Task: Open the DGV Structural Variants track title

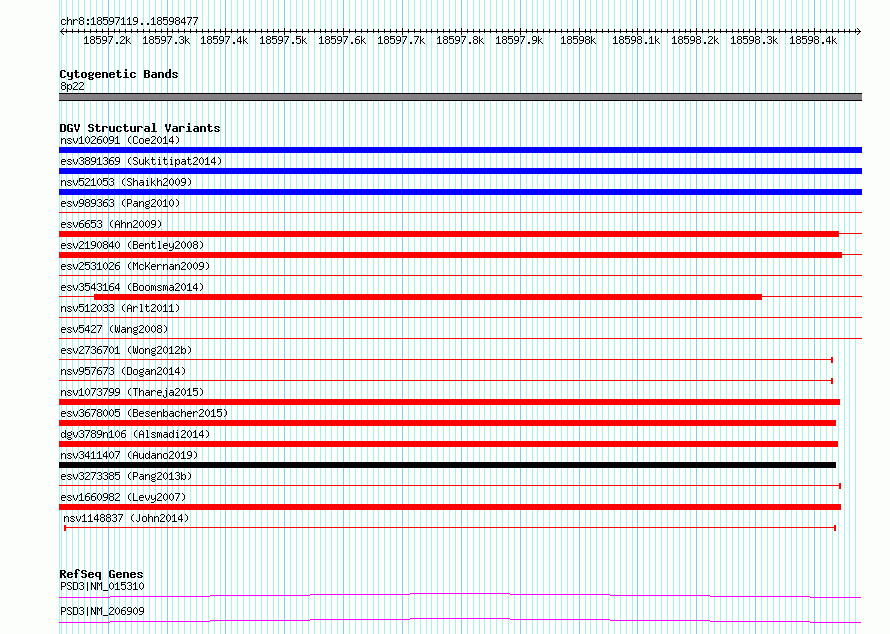Action: coord(140,128)
